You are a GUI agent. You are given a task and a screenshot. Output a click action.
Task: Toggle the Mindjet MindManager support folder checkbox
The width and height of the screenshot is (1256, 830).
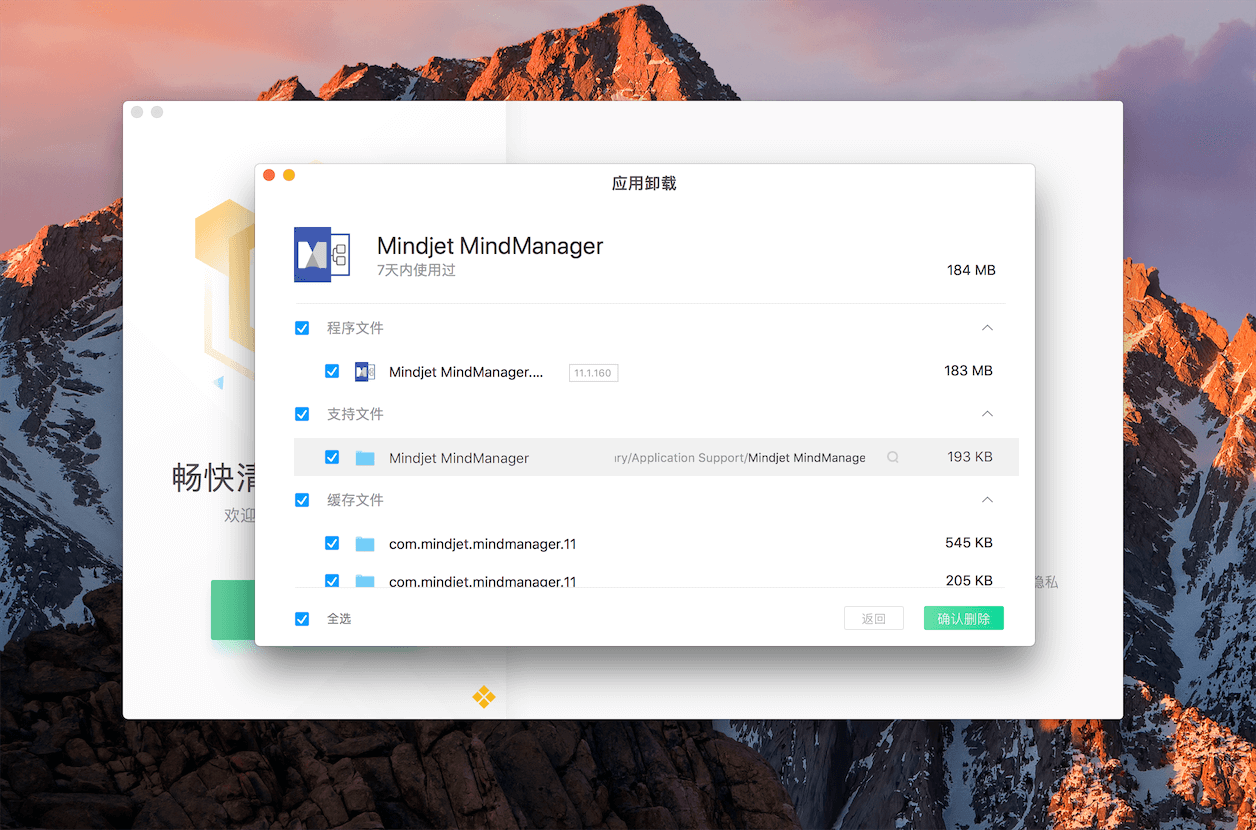click(x=332, y=457)
